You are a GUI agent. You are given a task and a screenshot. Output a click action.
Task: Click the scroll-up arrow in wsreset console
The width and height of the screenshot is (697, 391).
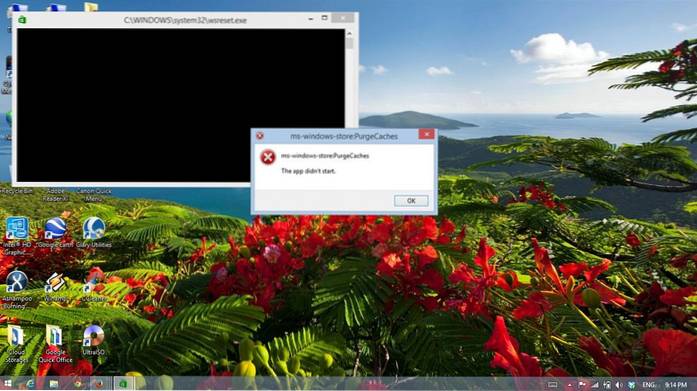click(349, 33)
